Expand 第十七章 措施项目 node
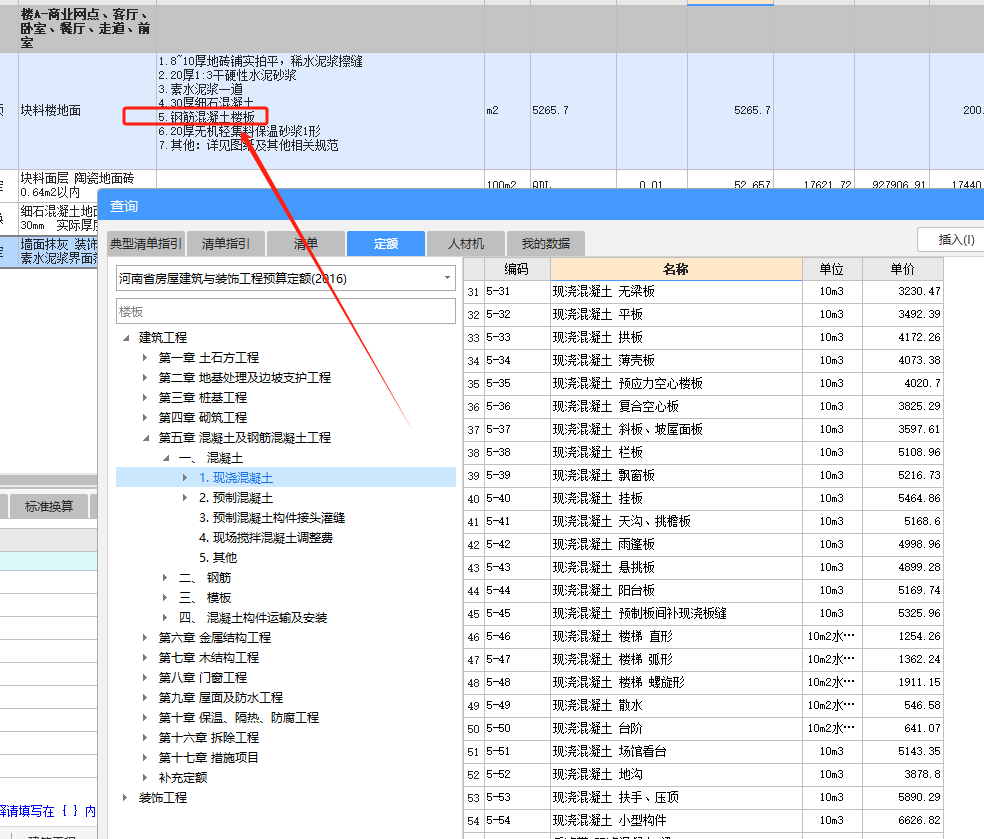The image size is (984, 839). pyautogui.click(x=145, y=757)
